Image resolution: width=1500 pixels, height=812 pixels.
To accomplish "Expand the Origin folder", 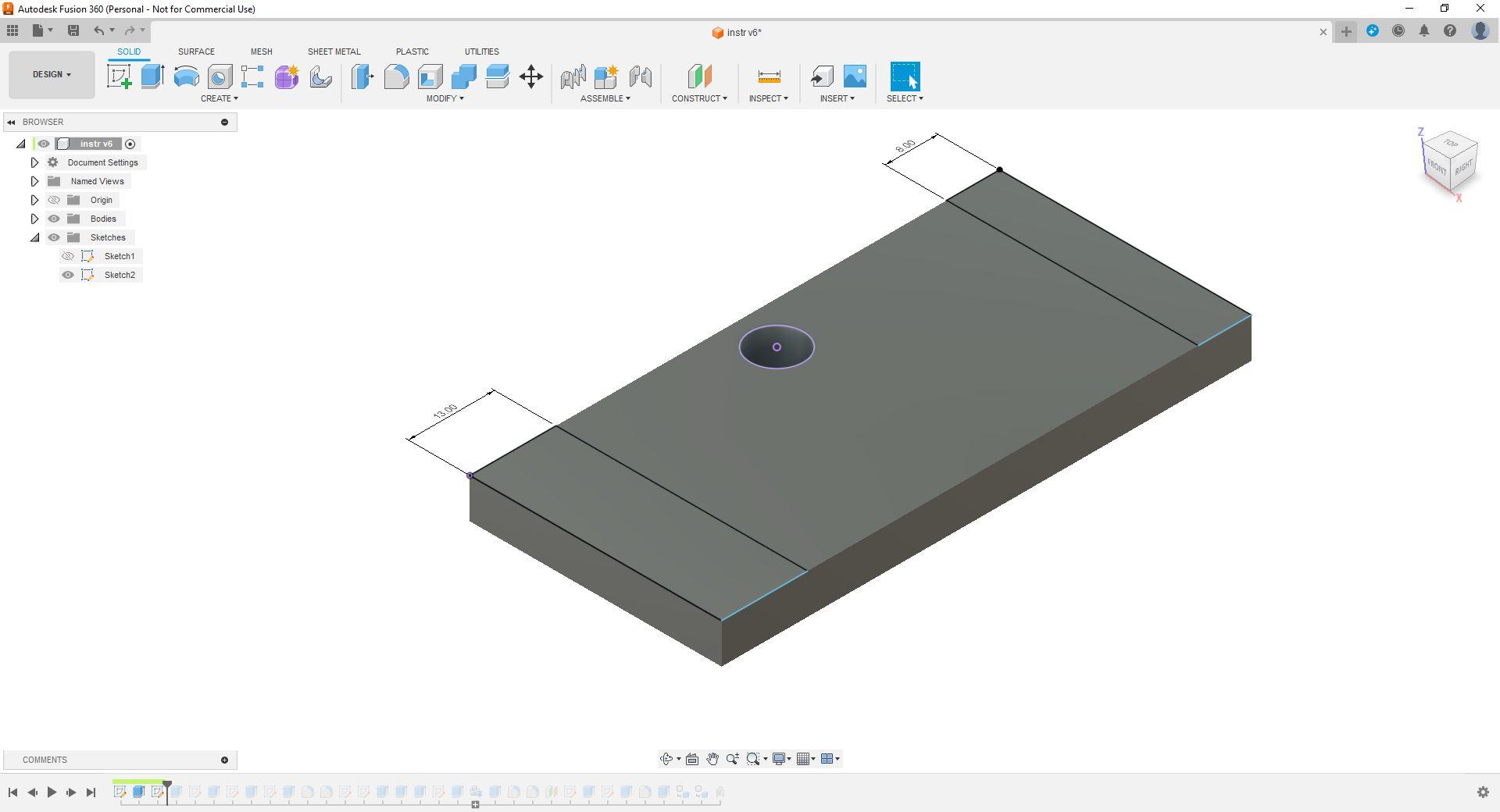I will coord(34,200).
